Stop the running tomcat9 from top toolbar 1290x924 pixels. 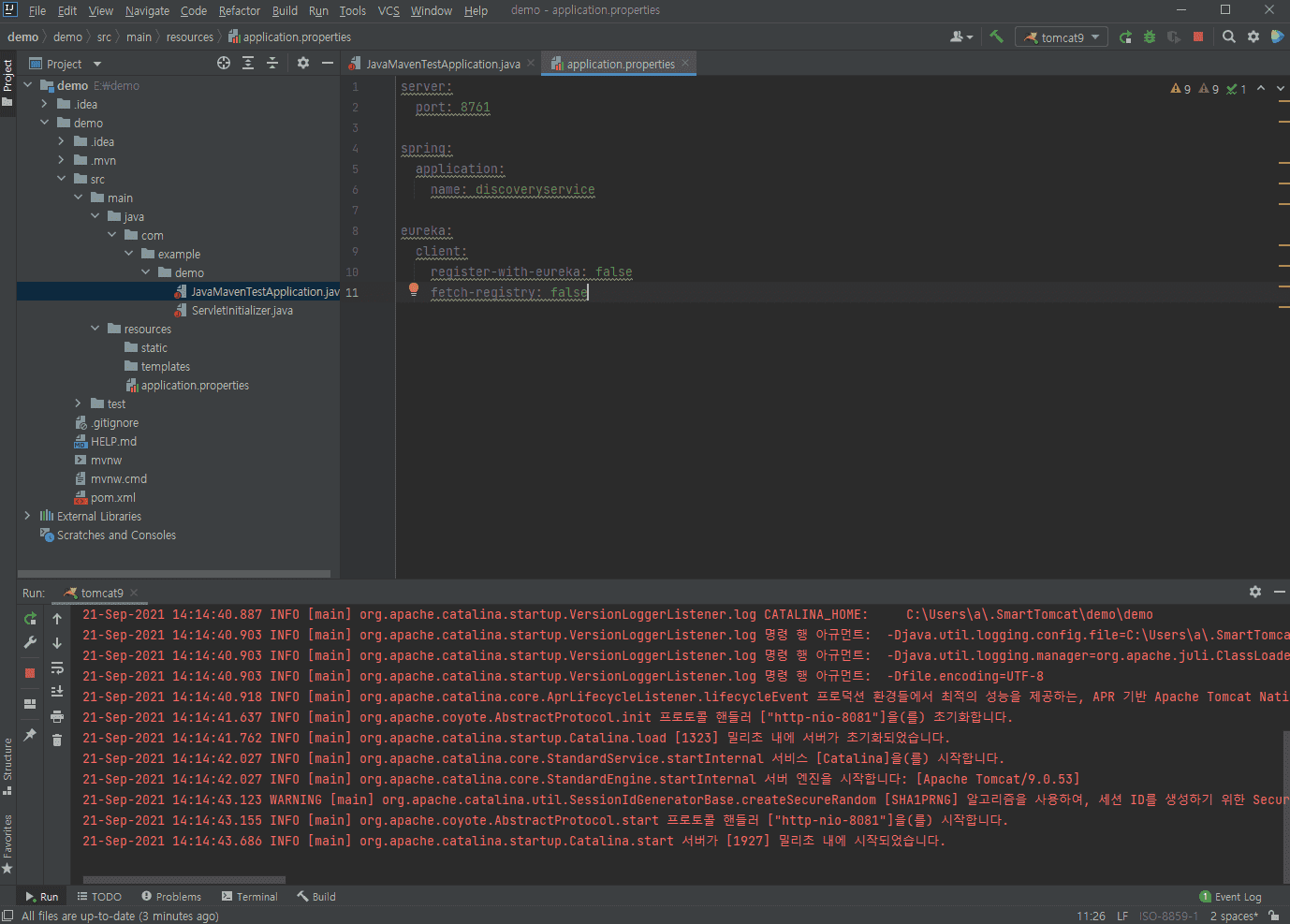pos(1198,37)
